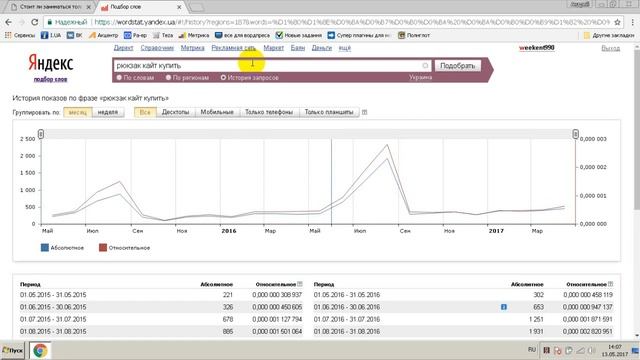Group by неделя
Screen dimensions: 640x360
coord(108,112)
